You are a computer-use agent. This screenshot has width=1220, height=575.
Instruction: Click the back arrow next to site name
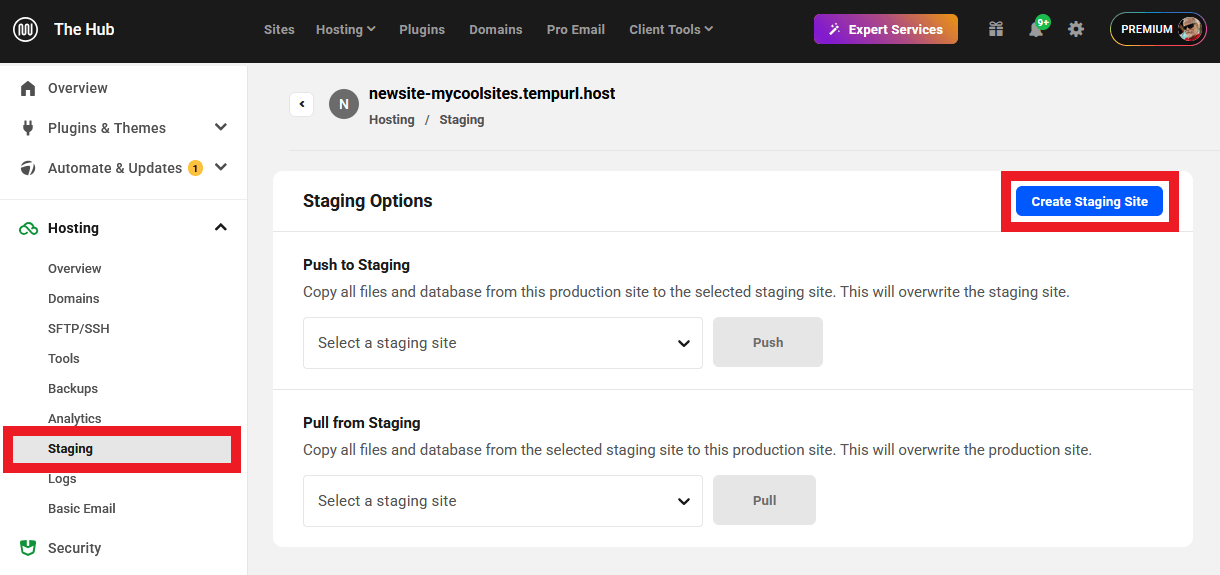[302, 104]
